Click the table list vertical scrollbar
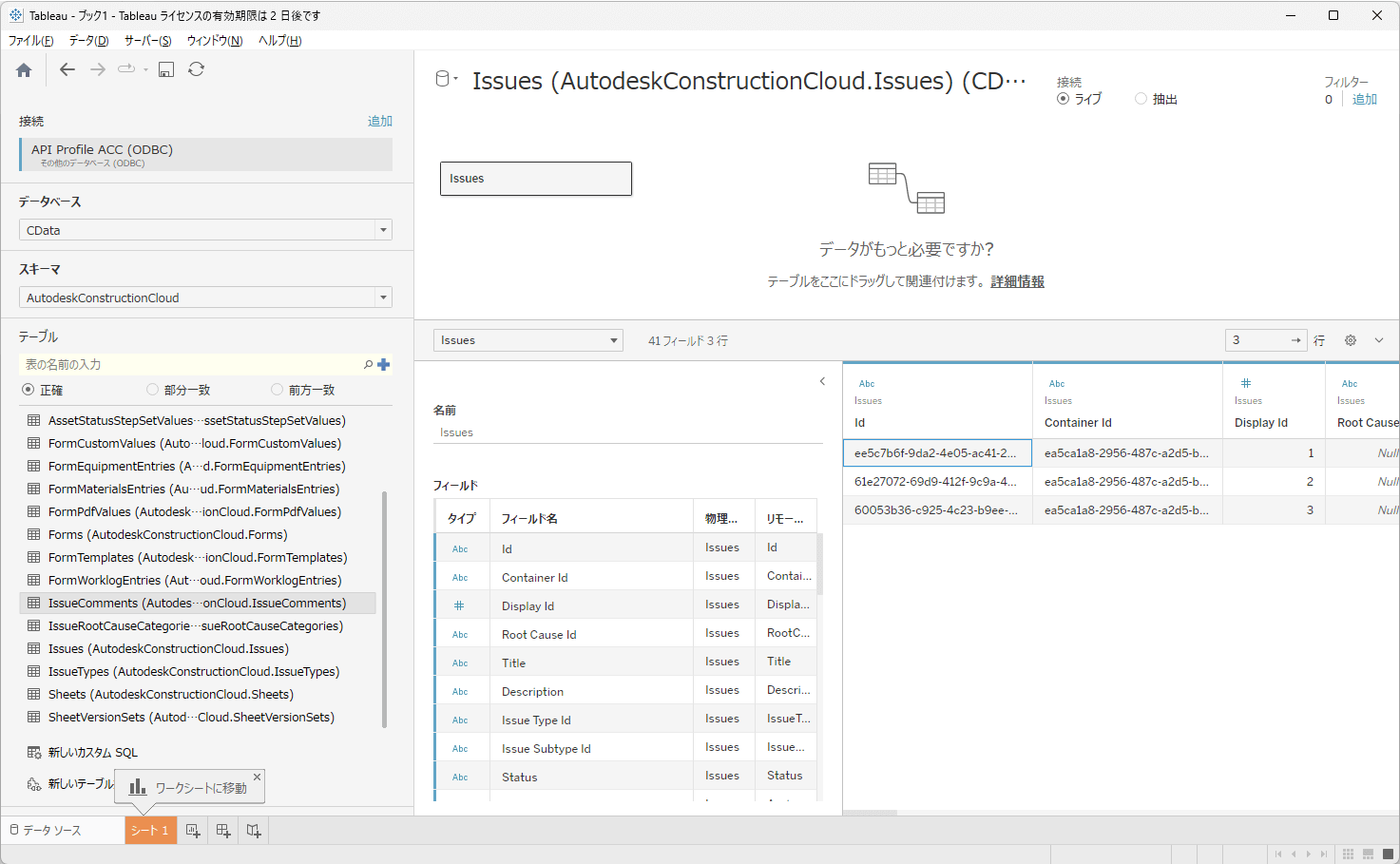Image resolution: width=1400 pixels, height=864 pixels. pyautogui.click(x=384, y=609)
